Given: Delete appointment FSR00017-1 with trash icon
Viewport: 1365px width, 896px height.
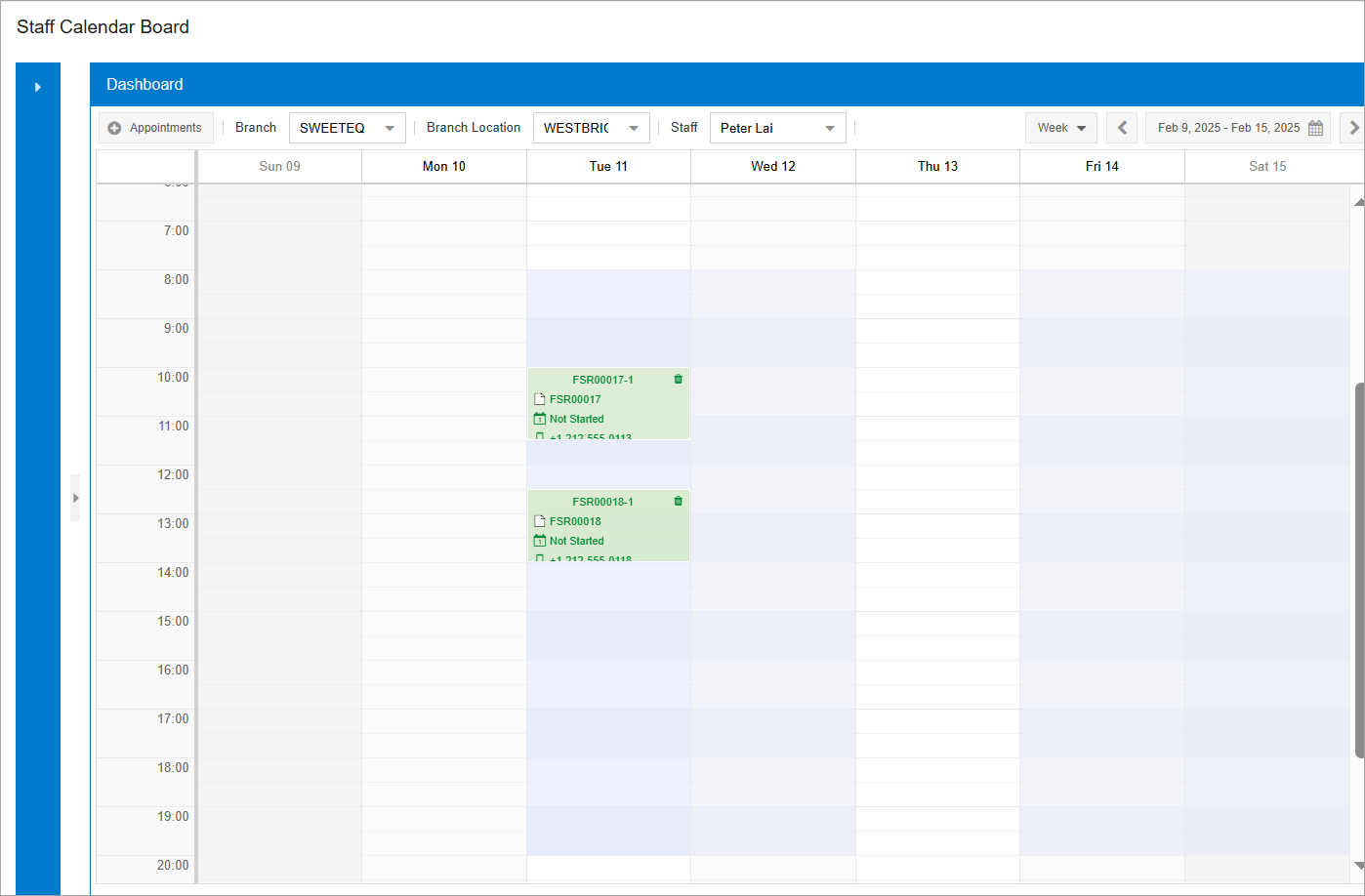Looking at the screenshot, I should click(678, 380).
